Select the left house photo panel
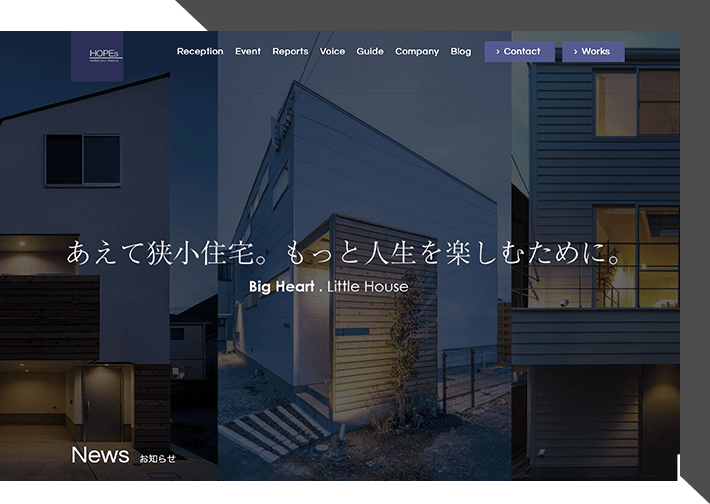The height and width of the screenshot is (504, 710). (109, 256)
